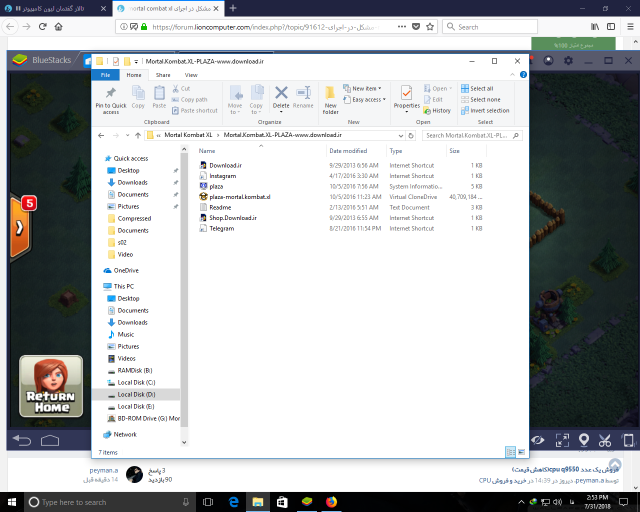The image size is (640, 512).
Task: Click Copy path in ribbon
Action: click(x=189, y=99)
